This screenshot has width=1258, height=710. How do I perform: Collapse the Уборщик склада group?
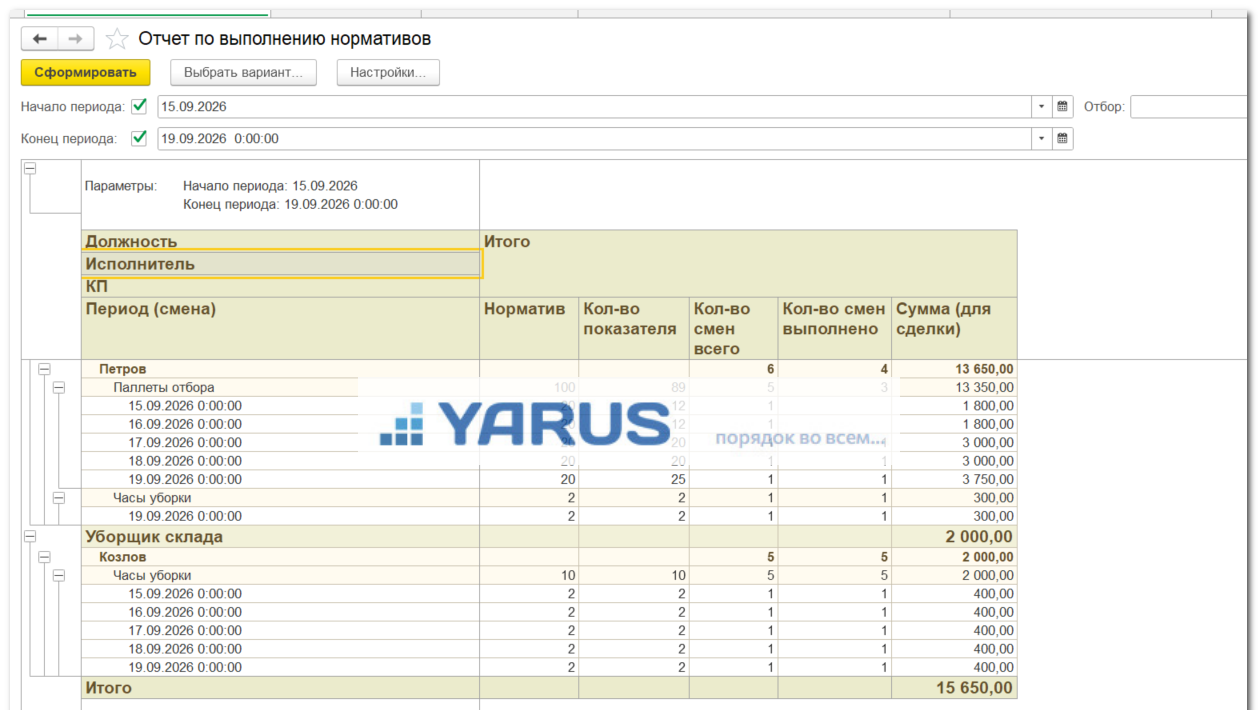pos(30,536)
